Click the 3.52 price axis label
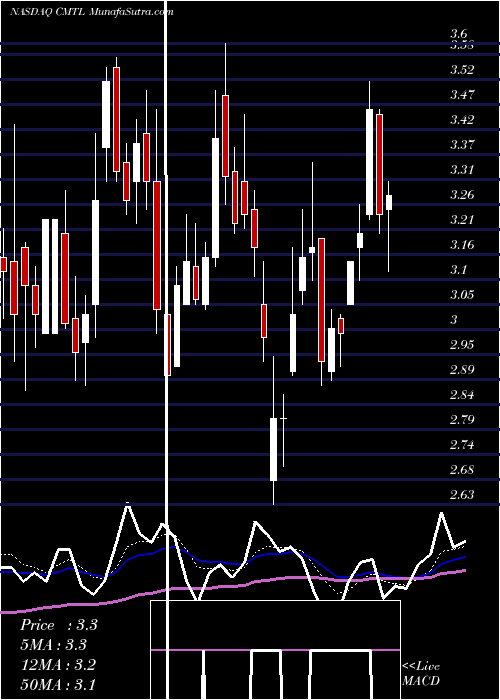 click(462, 70)
